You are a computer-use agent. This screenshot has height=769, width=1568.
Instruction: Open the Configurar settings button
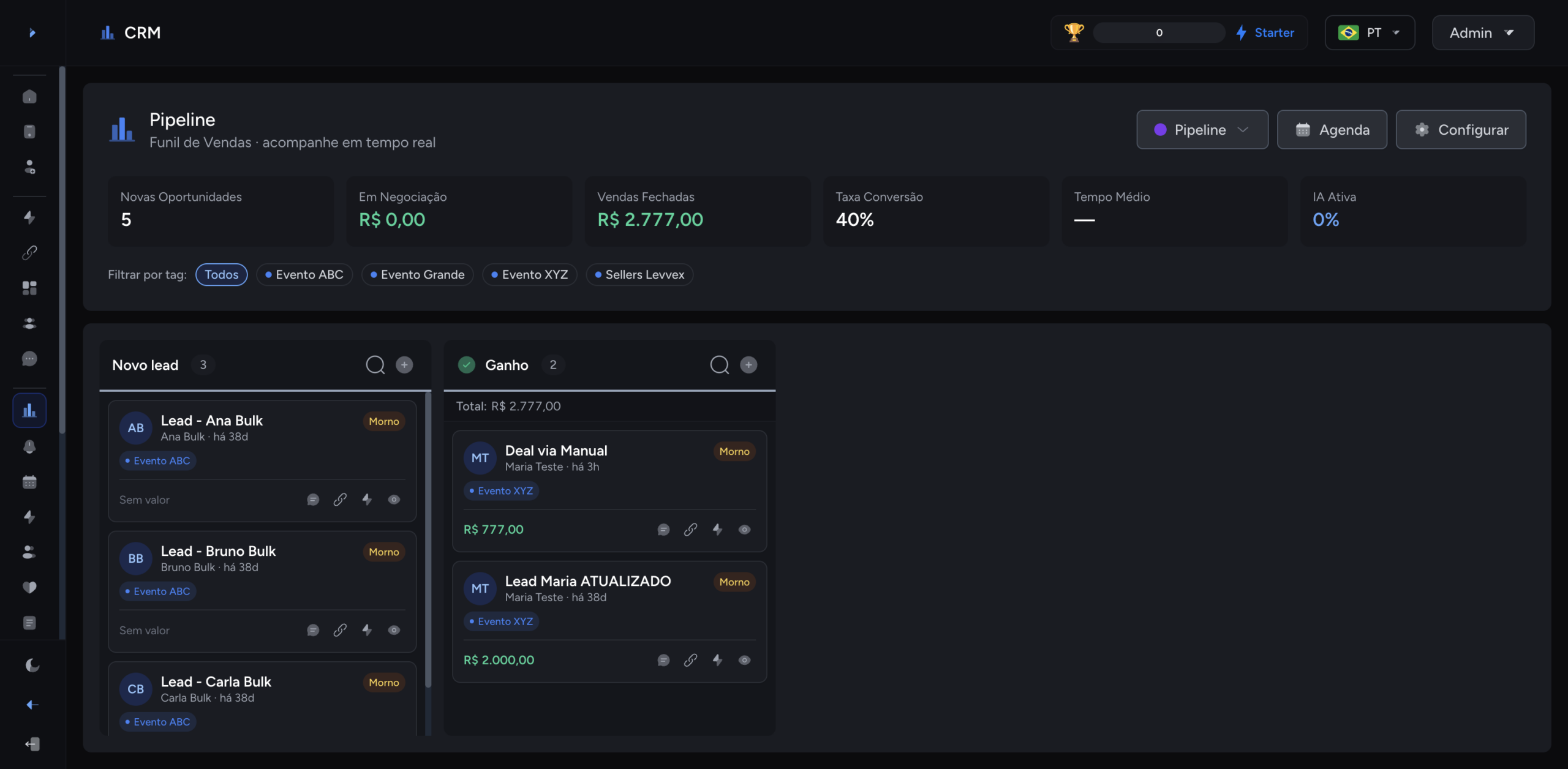pyautogui.click(x=1461, y=129)
